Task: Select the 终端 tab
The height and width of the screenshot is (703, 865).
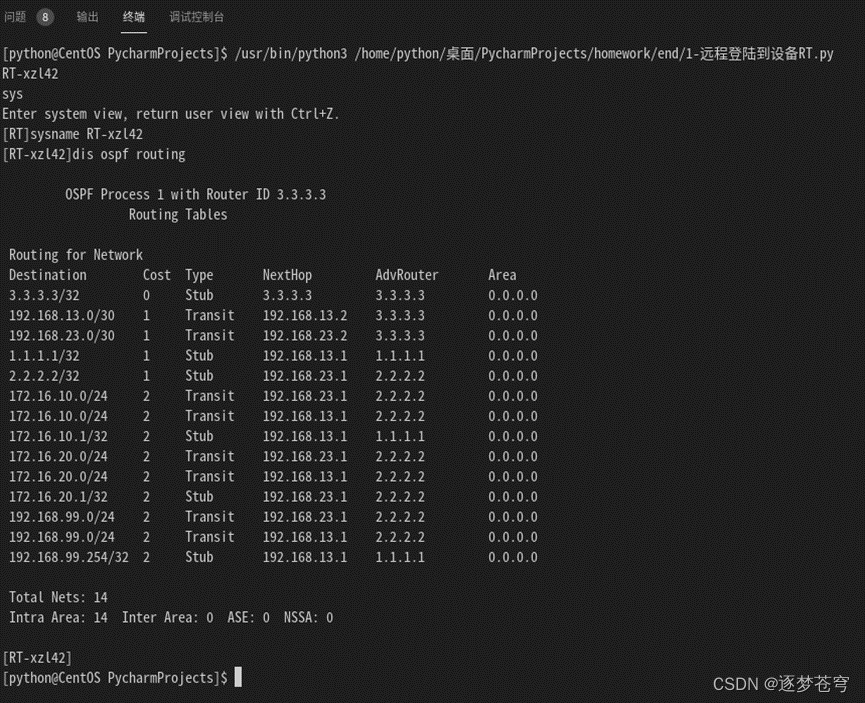Action: click(134, 17)
